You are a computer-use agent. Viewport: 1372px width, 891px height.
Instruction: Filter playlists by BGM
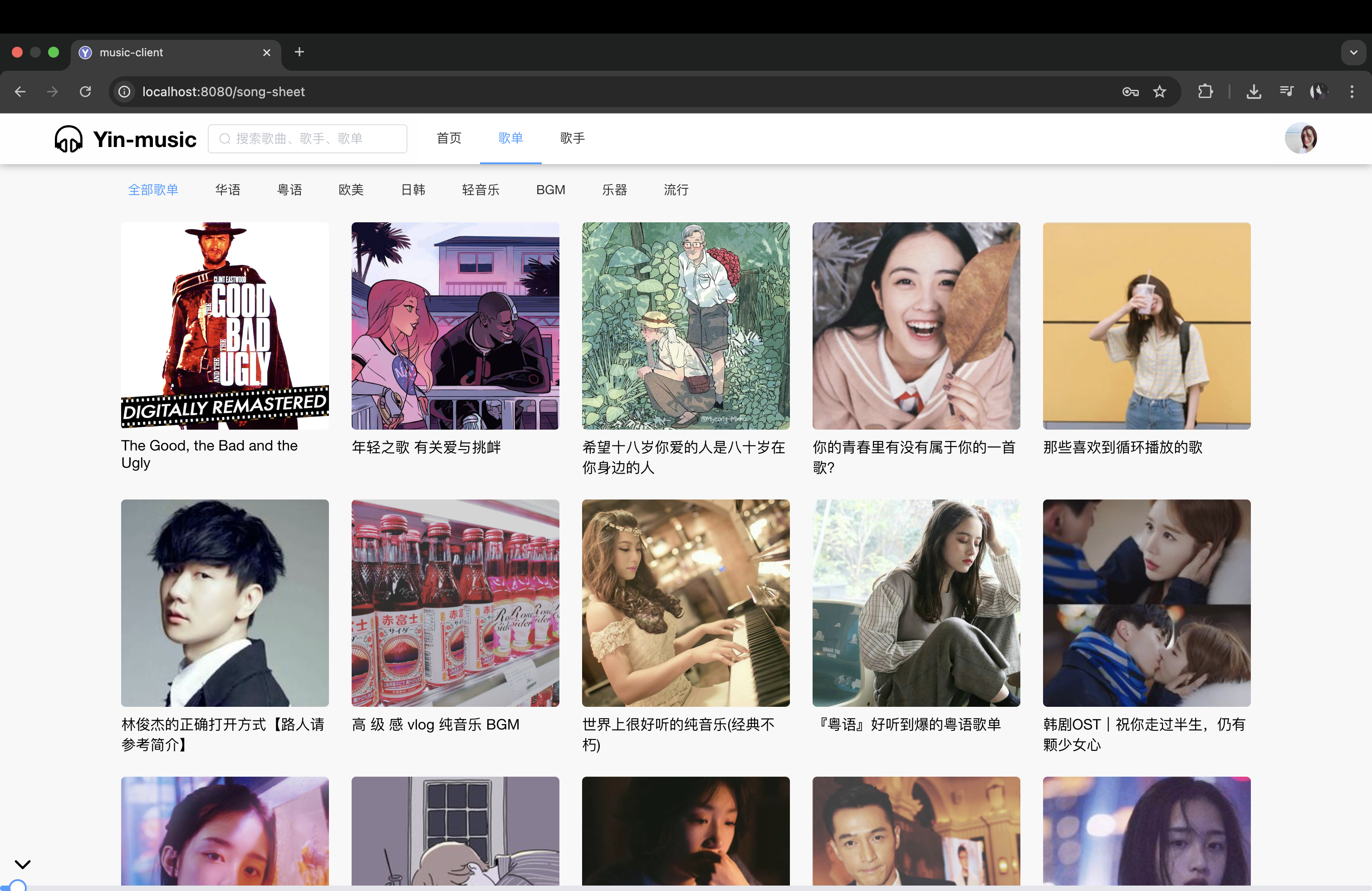550,190
